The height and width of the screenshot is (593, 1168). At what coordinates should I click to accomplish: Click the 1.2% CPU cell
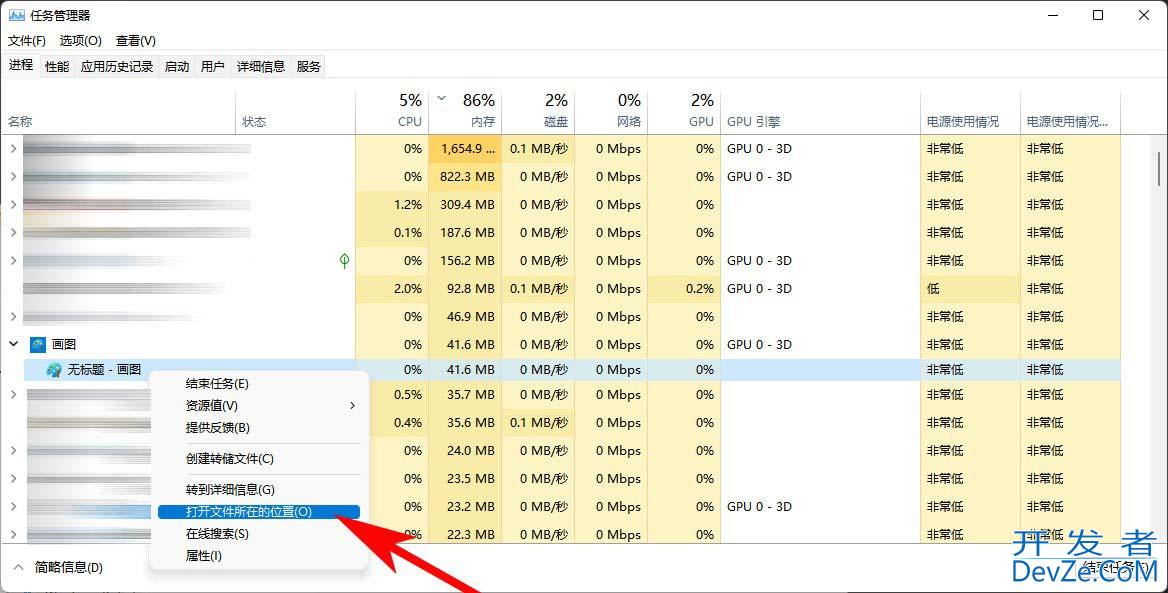[392, 204]
